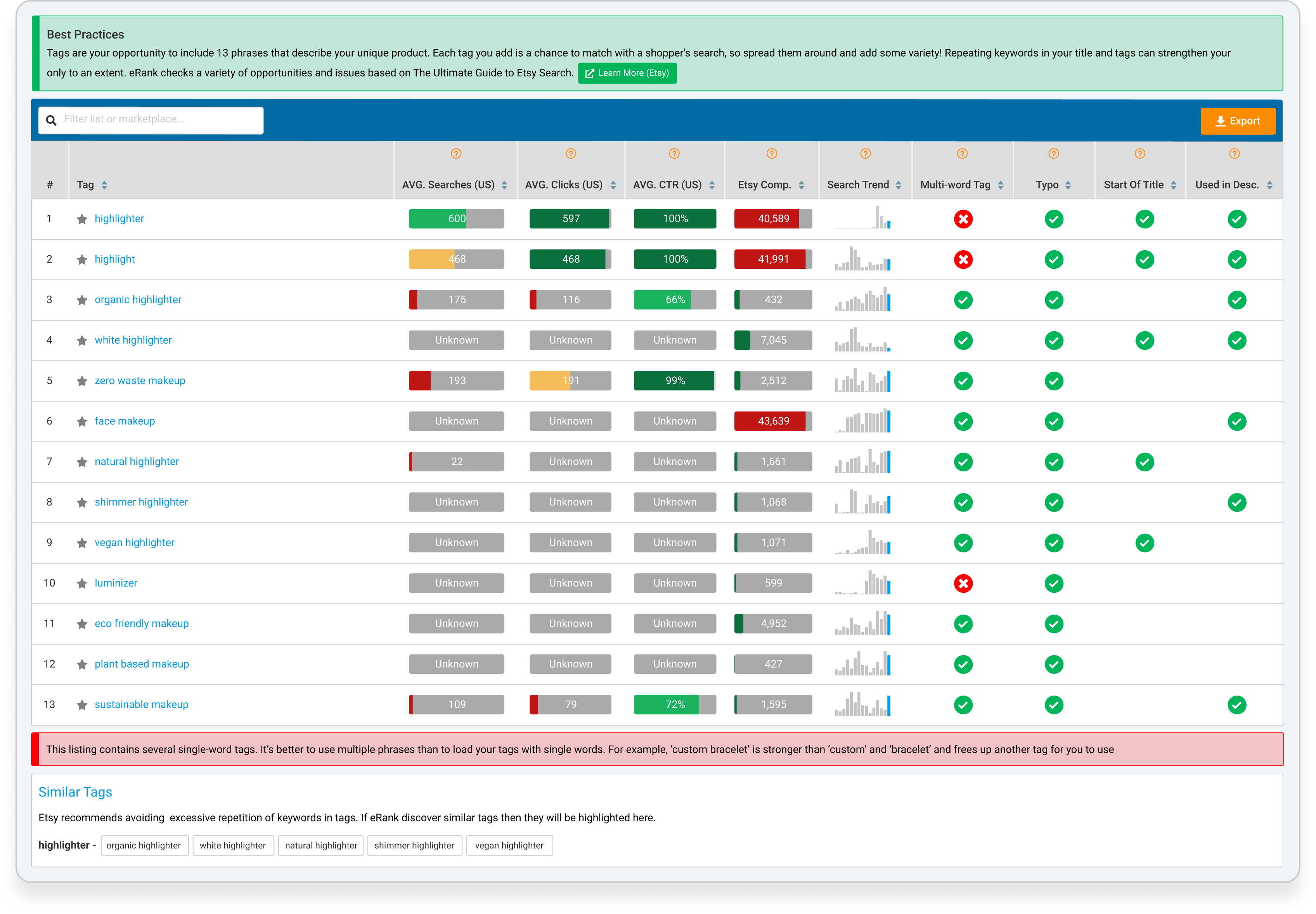Open the sustainable makeup tag link

(142, 705)
